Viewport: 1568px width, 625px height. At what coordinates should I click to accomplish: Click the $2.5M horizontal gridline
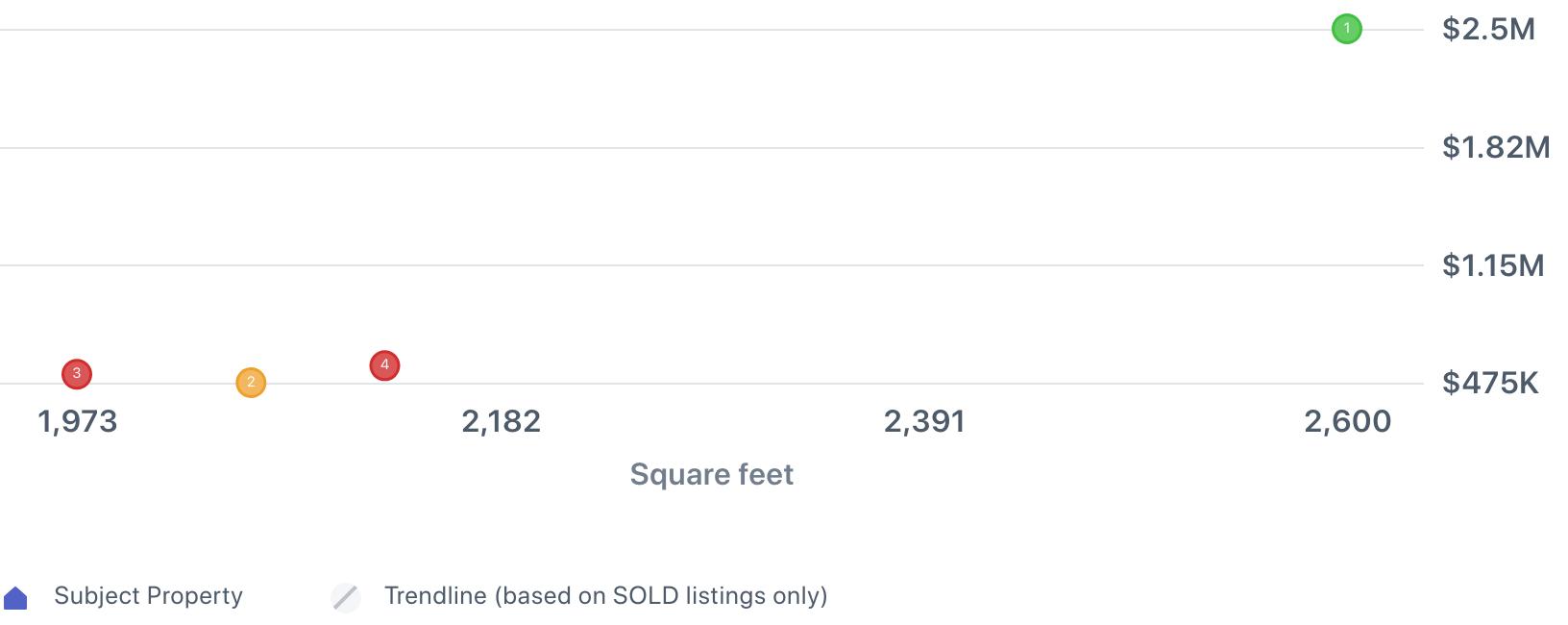coord(711,30)
